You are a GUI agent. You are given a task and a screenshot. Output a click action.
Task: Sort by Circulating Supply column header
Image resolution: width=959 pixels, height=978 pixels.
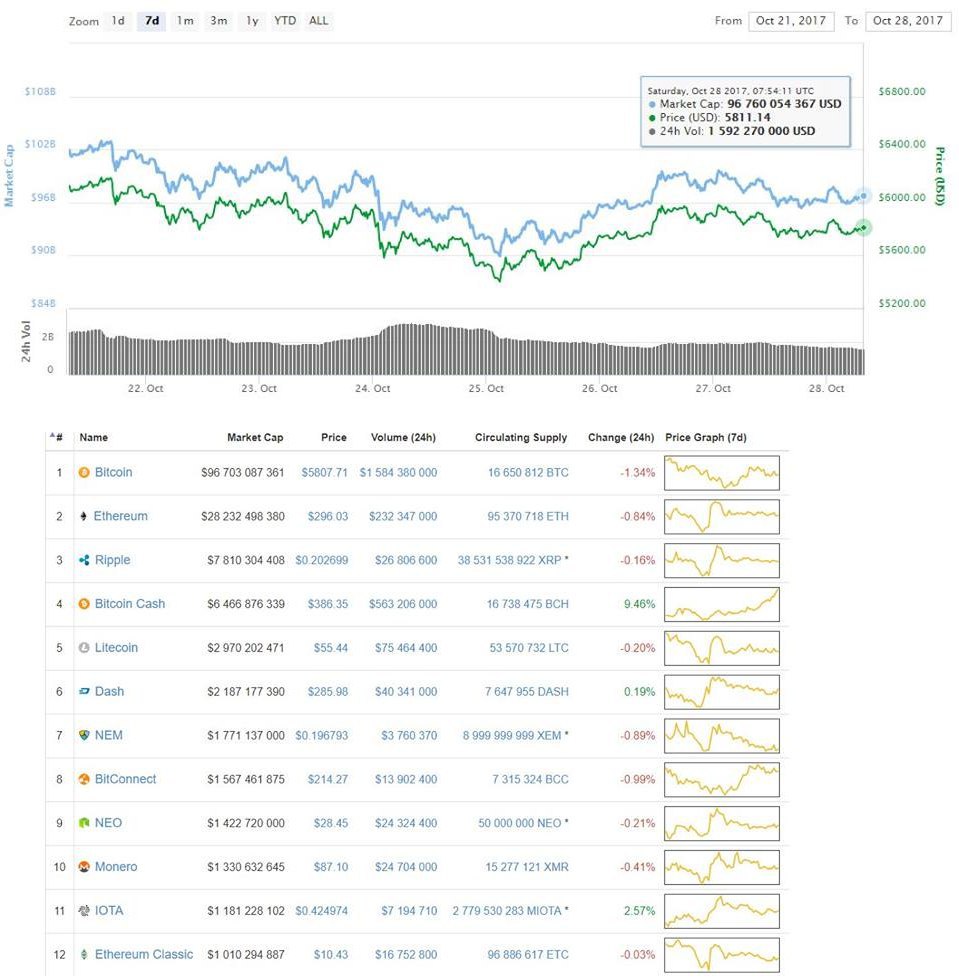[x=521, y=437]
